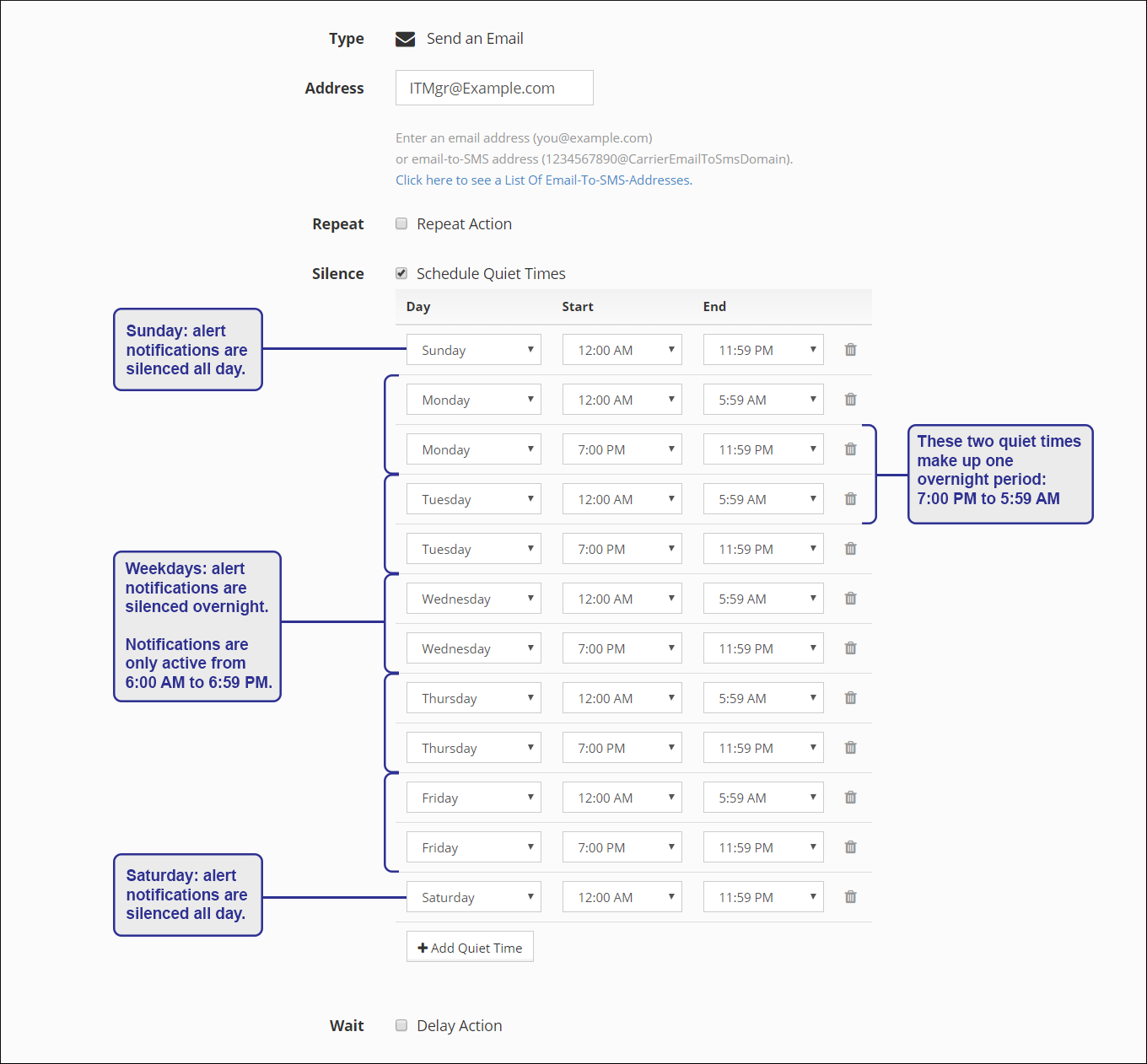Open Friday's 5:59 AM end time dropdown

click(x=762, y=798)
